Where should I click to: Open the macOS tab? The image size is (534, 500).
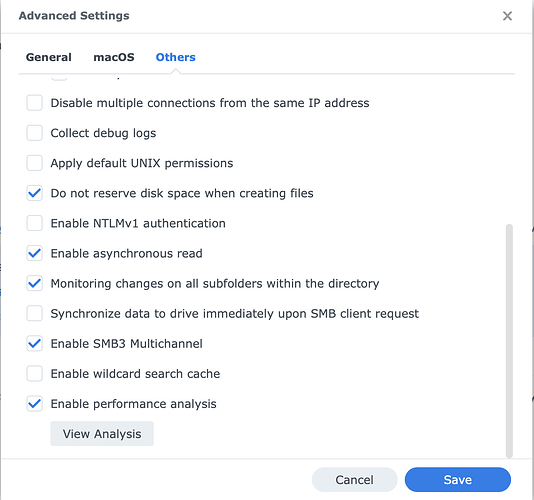pos(114,57)
